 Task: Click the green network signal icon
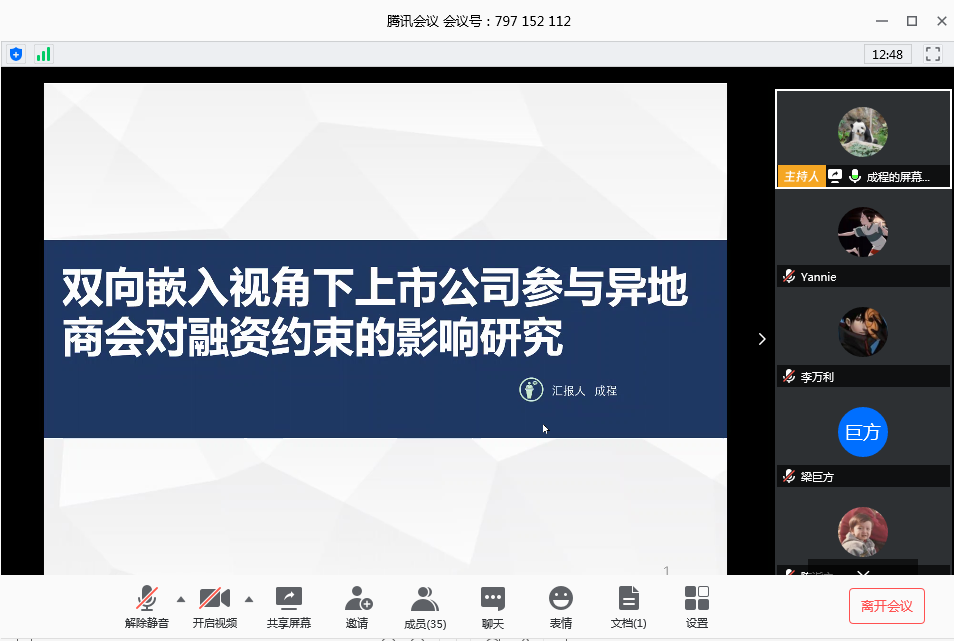(43, 54)
